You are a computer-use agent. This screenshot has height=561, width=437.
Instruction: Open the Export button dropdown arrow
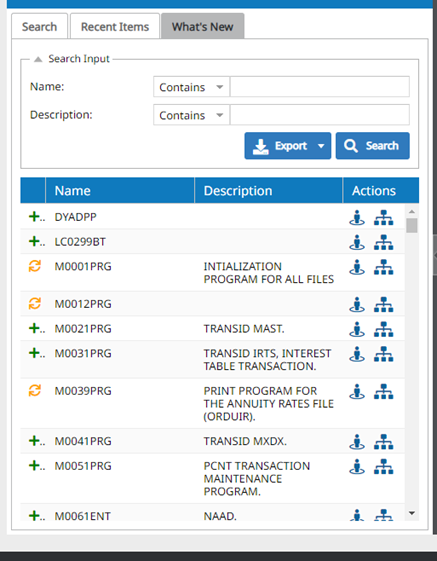321,146
